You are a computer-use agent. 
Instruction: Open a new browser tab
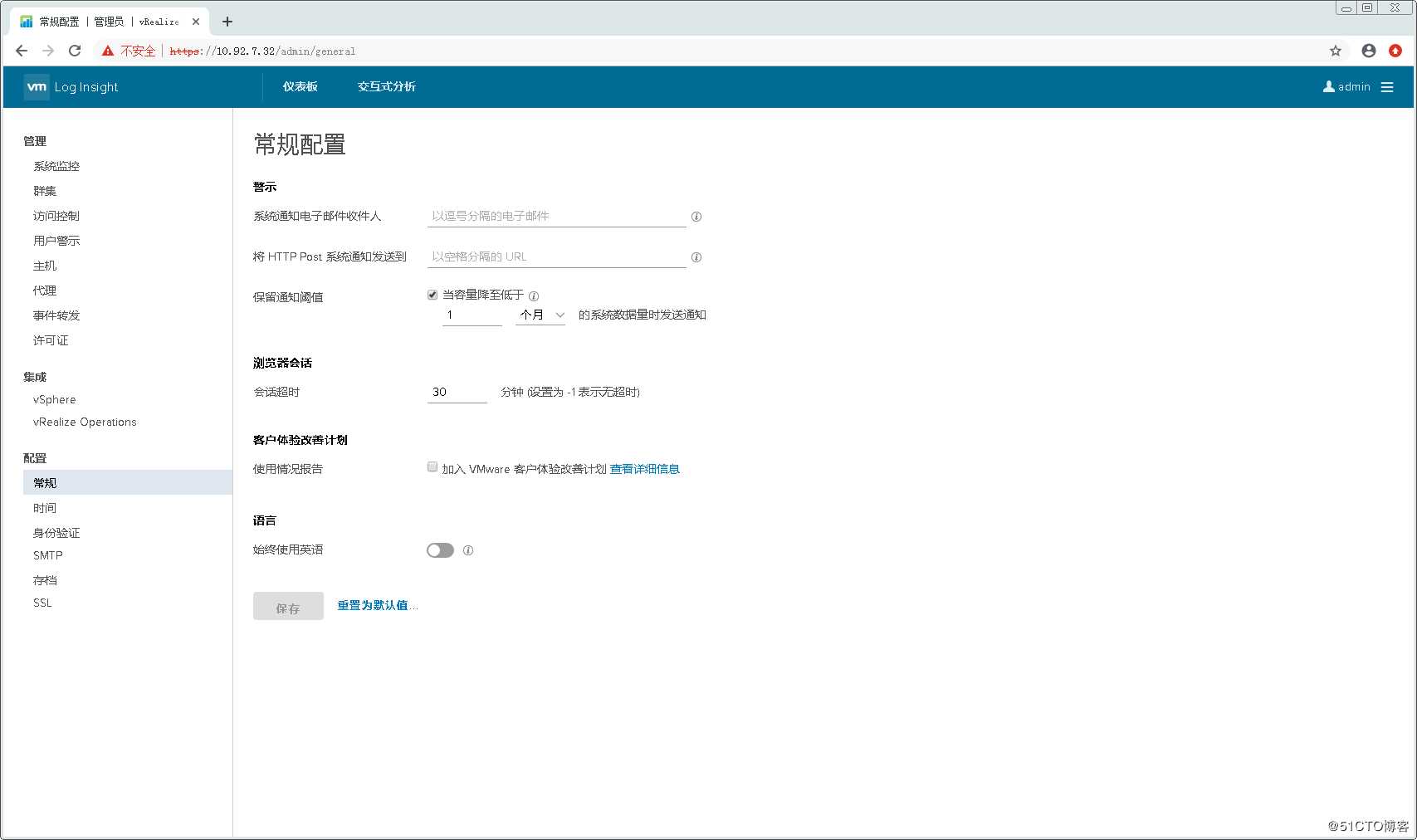point(227,22)
